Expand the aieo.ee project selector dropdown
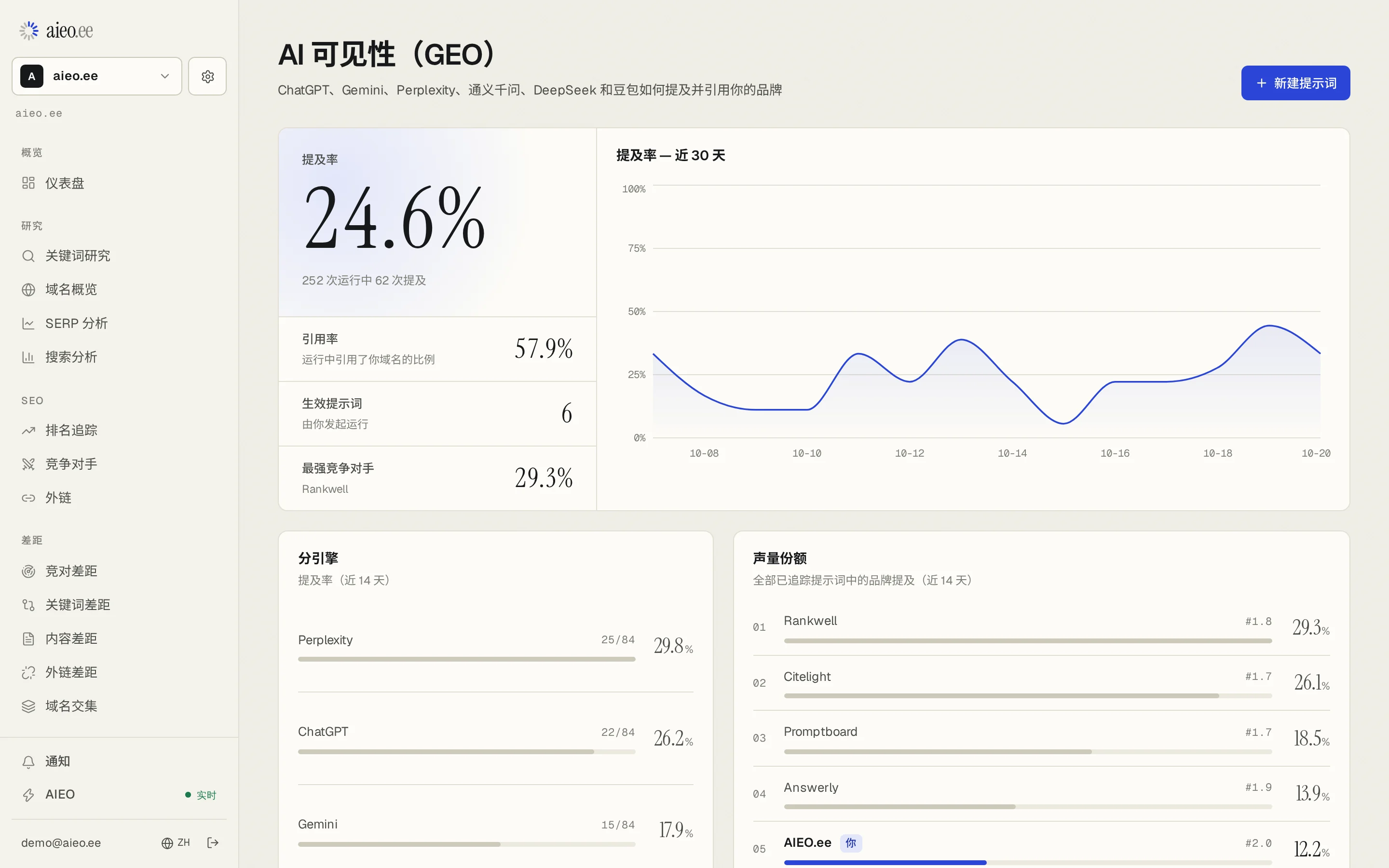Screen dimensions: 1389x868 (x=96, y=76)
